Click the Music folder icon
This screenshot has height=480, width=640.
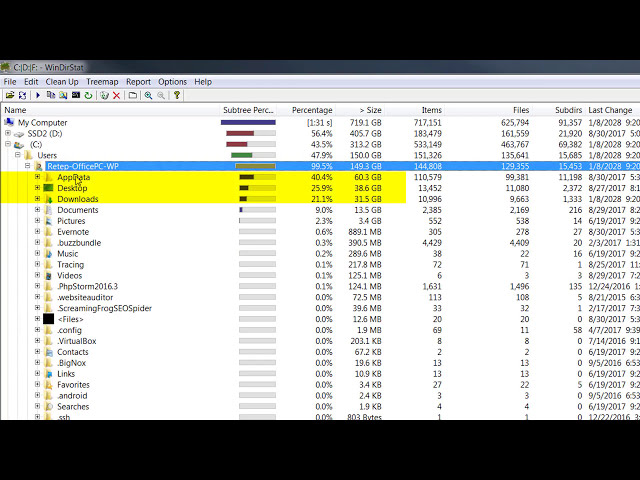pyautogui.click(x=49, y=254)
